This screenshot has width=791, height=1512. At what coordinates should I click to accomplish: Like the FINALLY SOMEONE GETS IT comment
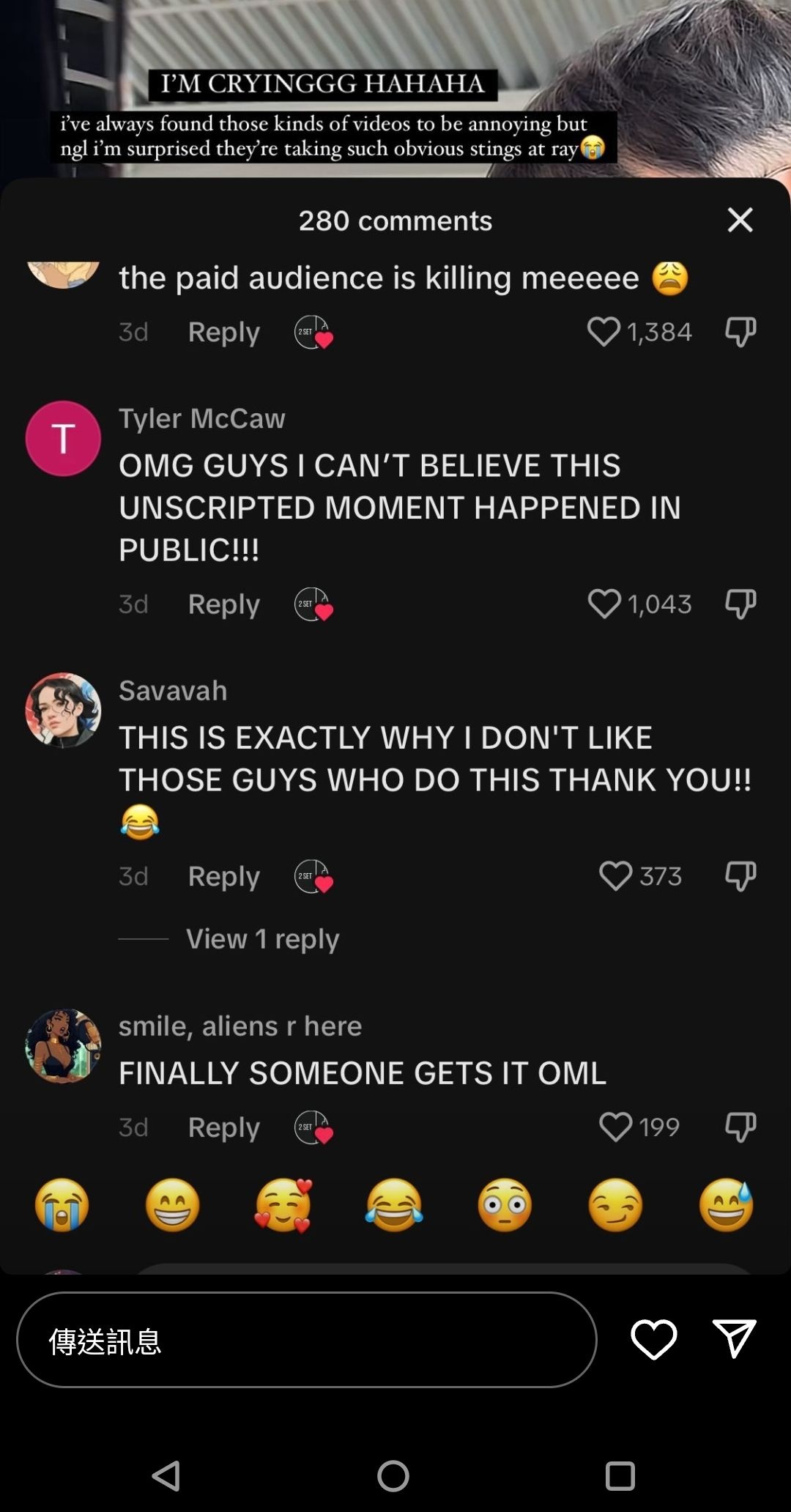coord(615,1127)
